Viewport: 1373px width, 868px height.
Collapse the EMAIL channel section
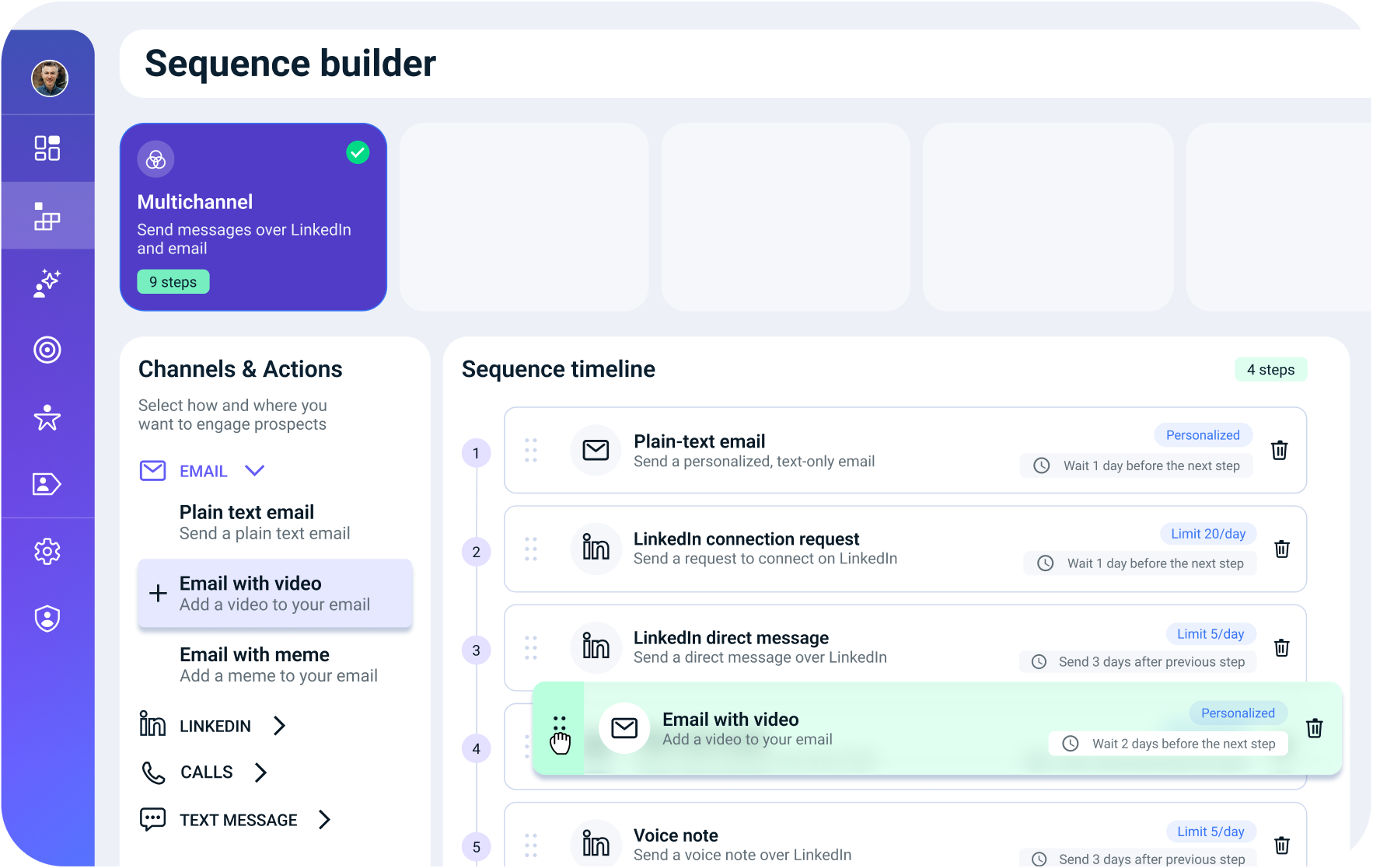point(255,470)
